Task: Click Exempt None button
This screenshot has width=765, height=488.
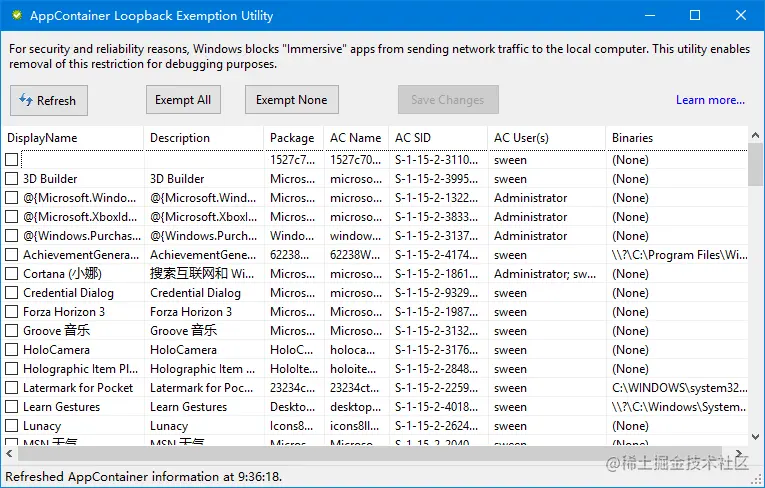Action: click(292, 100)
